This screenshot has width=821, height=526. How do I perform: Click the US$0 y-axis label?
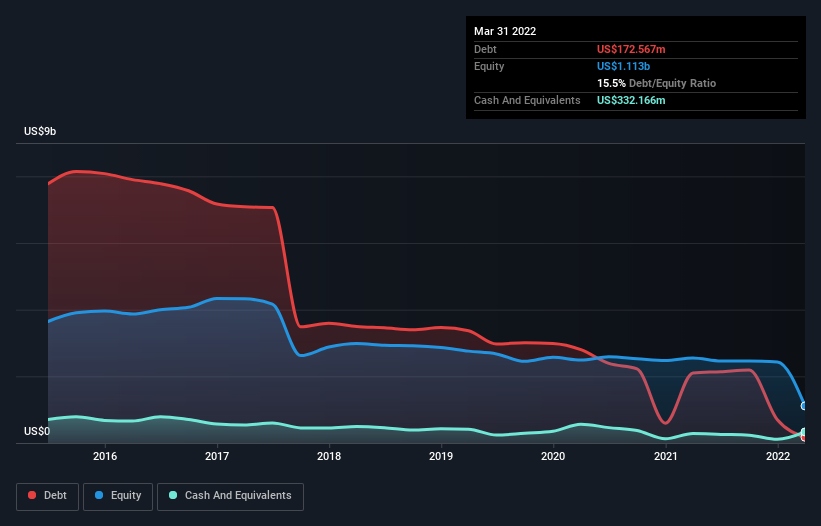pos(37,431)
